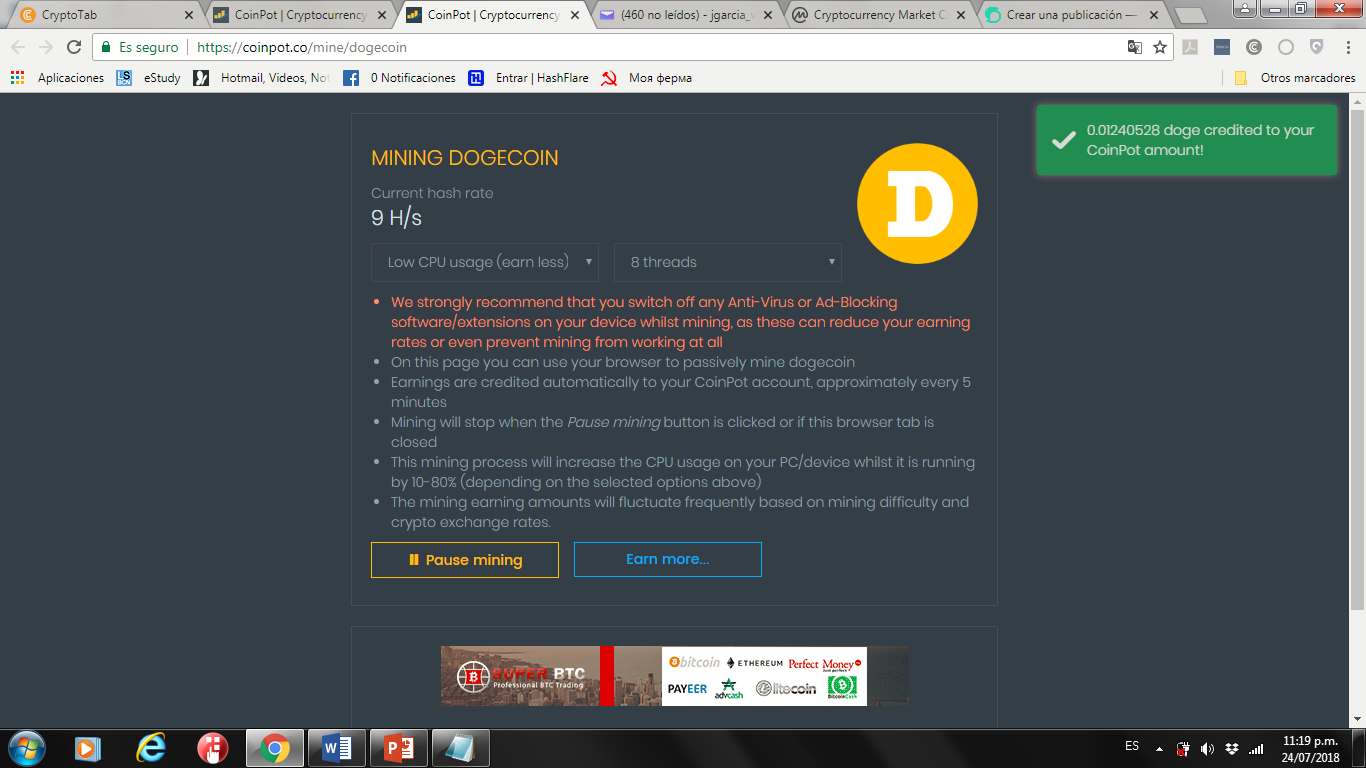Click the blue square extension icon
Image resolution: width=1366 pixels, height=768 pixels.
click(1222, 47)
